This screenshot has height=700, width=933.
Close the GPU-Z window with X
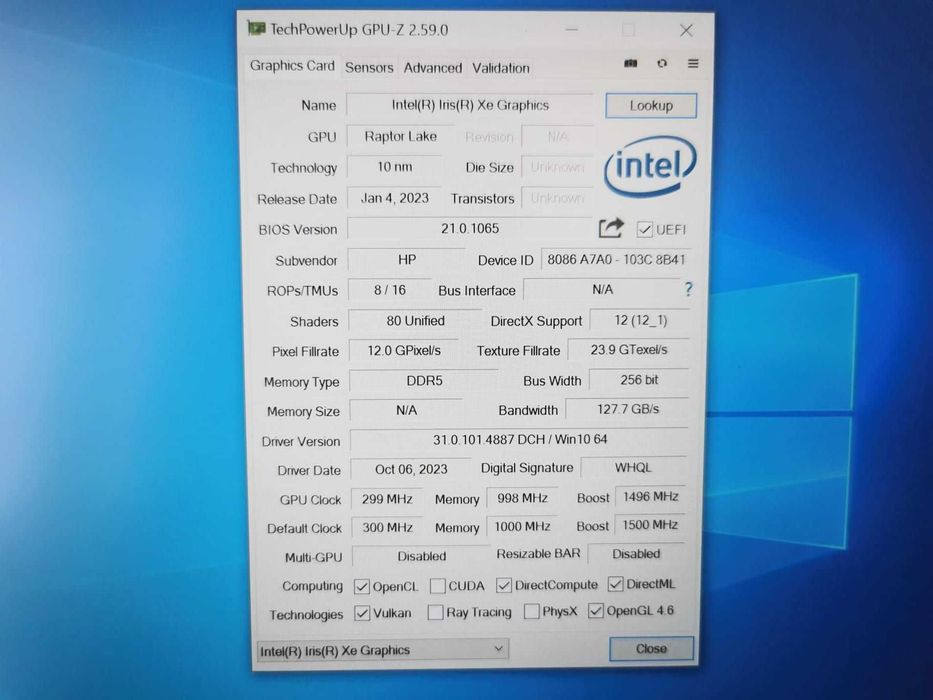pyautogui.click(x=686, y=30)
